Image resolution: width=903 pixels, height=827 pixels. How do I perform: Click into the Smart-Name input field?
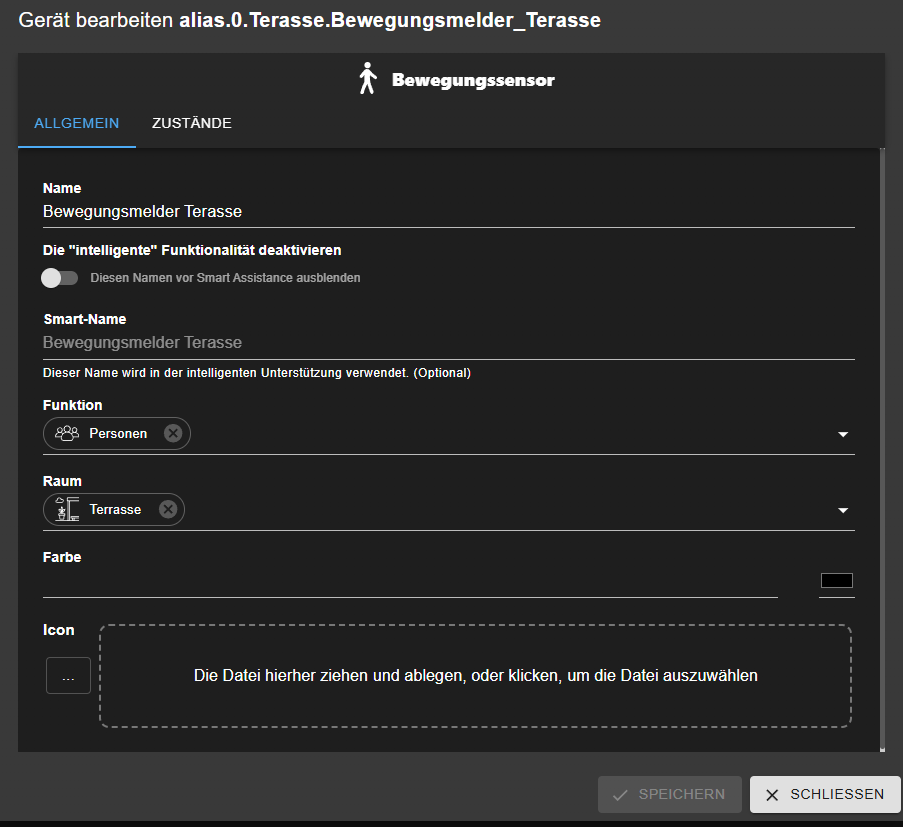pyautogui.click(x=449, y=343)
